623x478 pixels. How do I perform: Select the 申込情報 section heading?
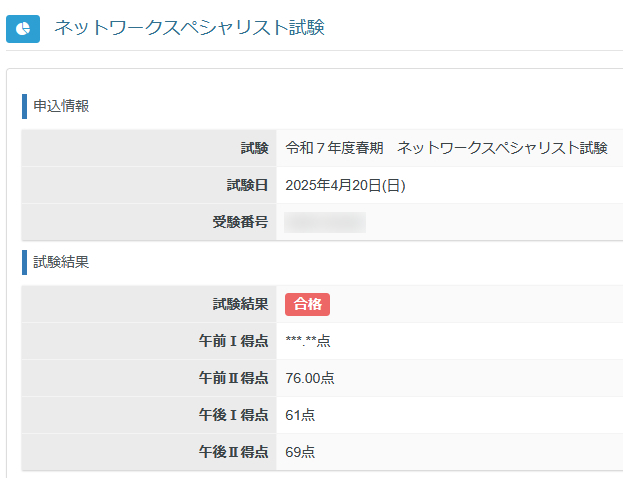click(61, 106)
